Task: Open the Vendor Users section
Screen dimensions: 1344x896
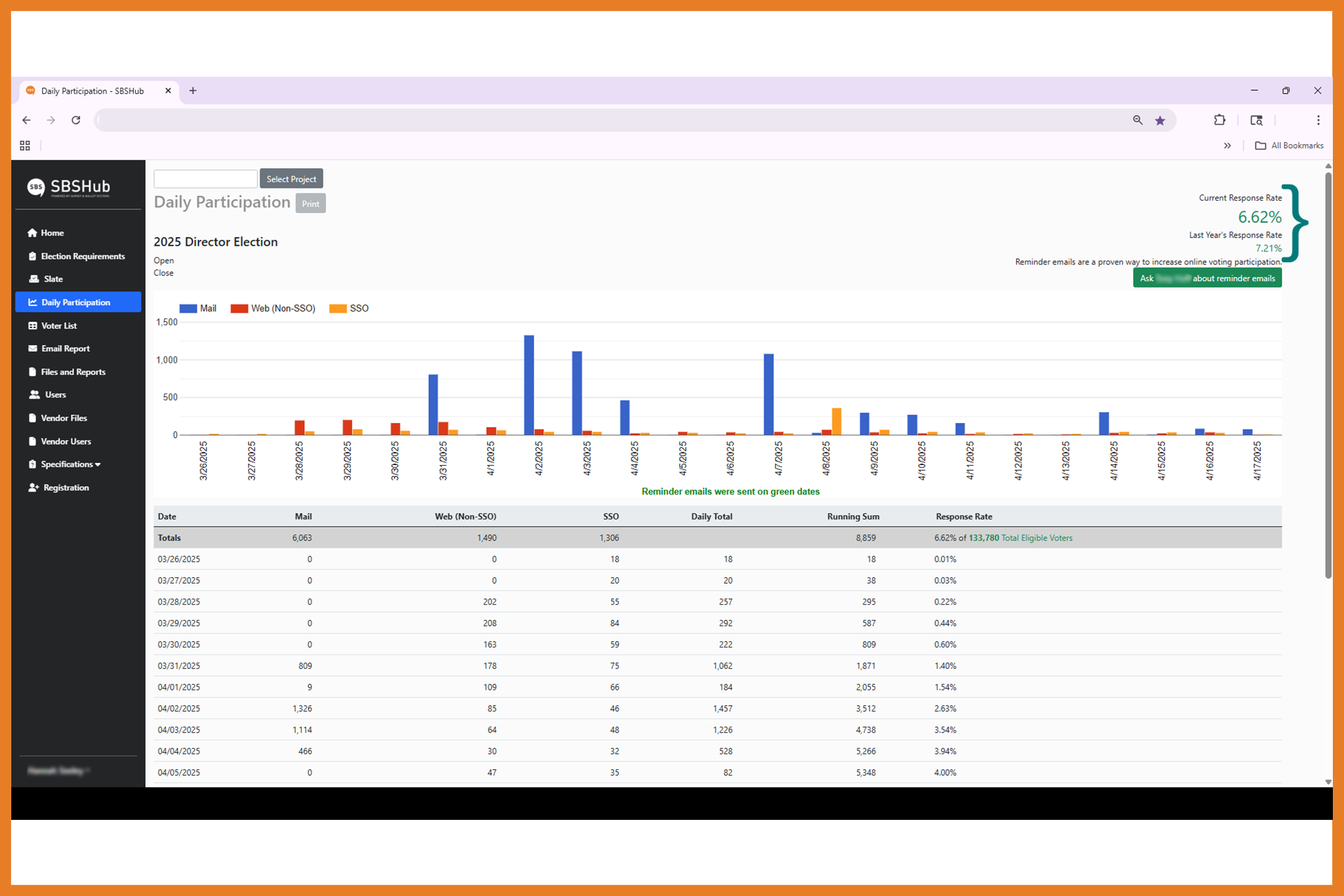Action: [x=66, y=441]
